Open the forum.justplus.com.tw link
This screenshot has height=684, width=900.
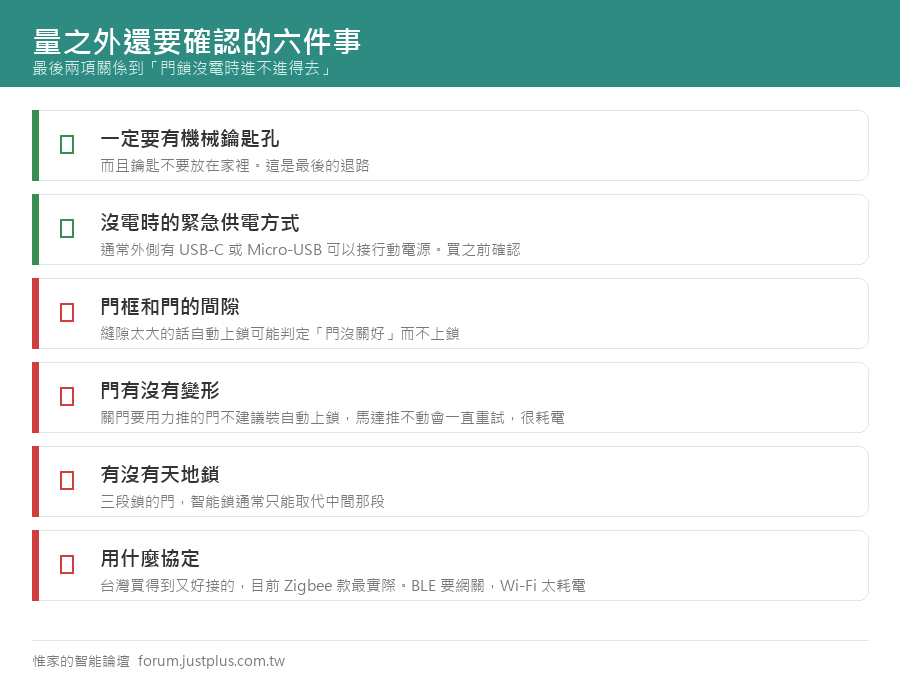click(x=211, y=661)
